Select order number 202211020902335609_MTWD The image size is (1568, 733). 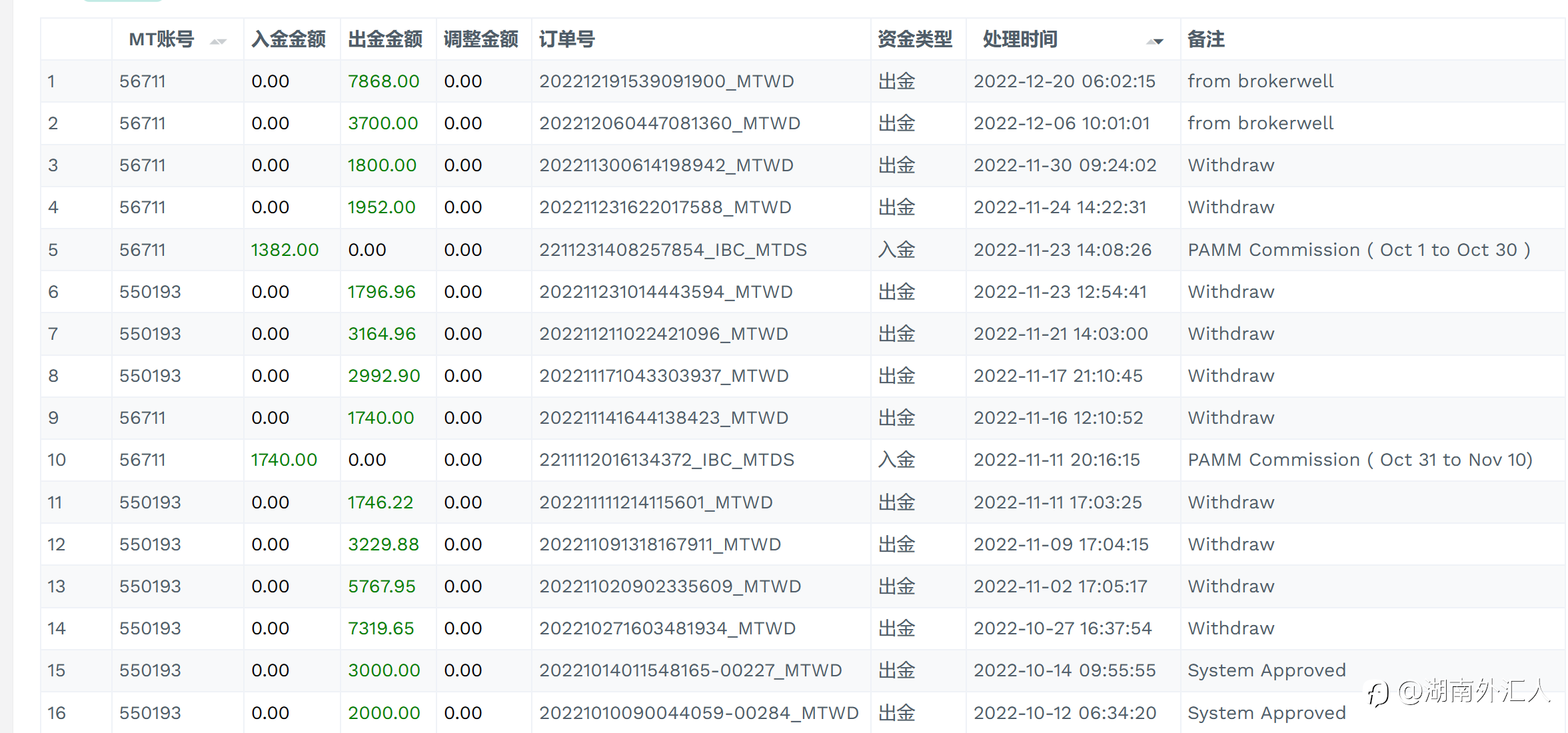(x=670, y=586)
